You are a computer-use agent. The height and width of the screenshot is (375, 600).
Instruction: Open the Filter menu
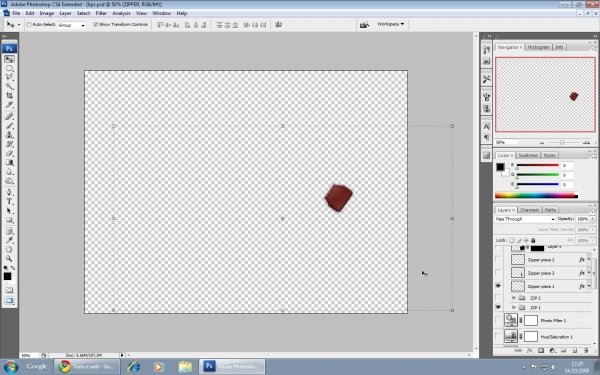[101, 13]
